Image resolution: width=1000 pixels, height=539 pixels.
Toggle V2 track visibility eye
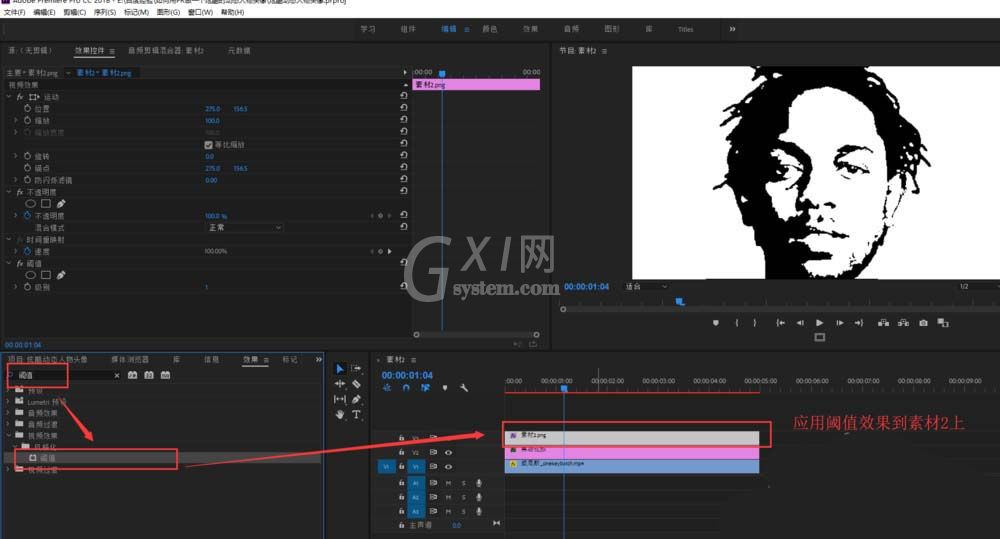pyautogui.click(x=448, y=452)
